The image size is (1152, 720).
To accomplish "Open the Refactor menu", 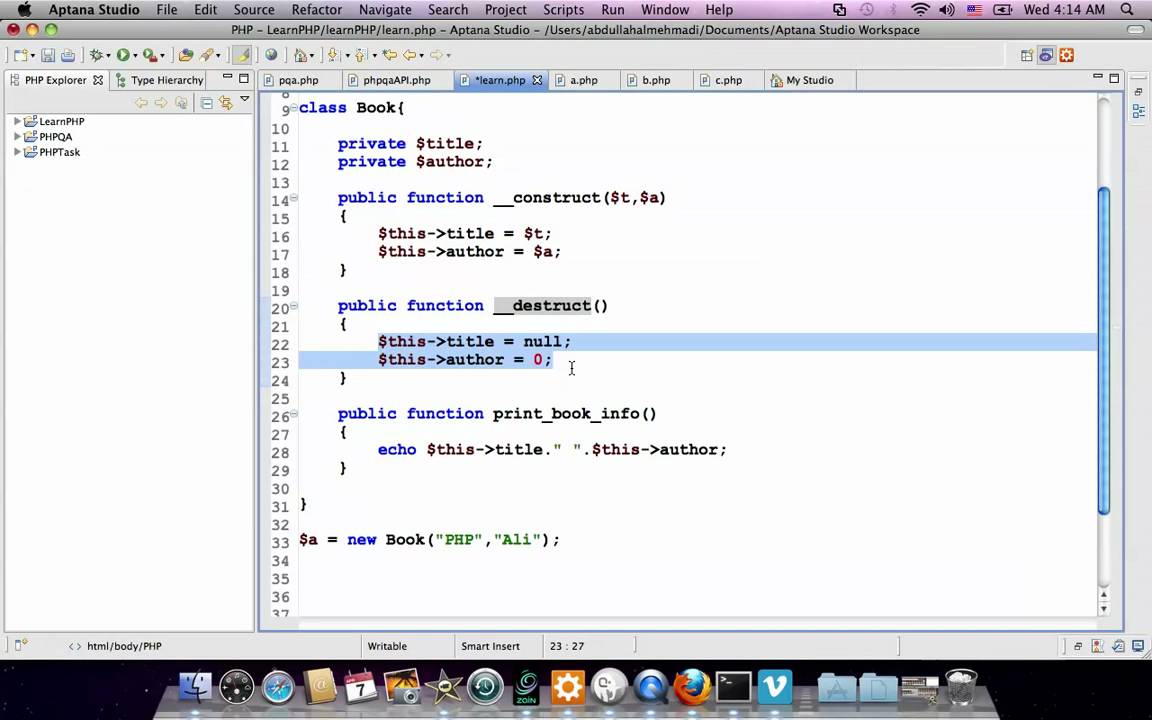I will 317,10.
